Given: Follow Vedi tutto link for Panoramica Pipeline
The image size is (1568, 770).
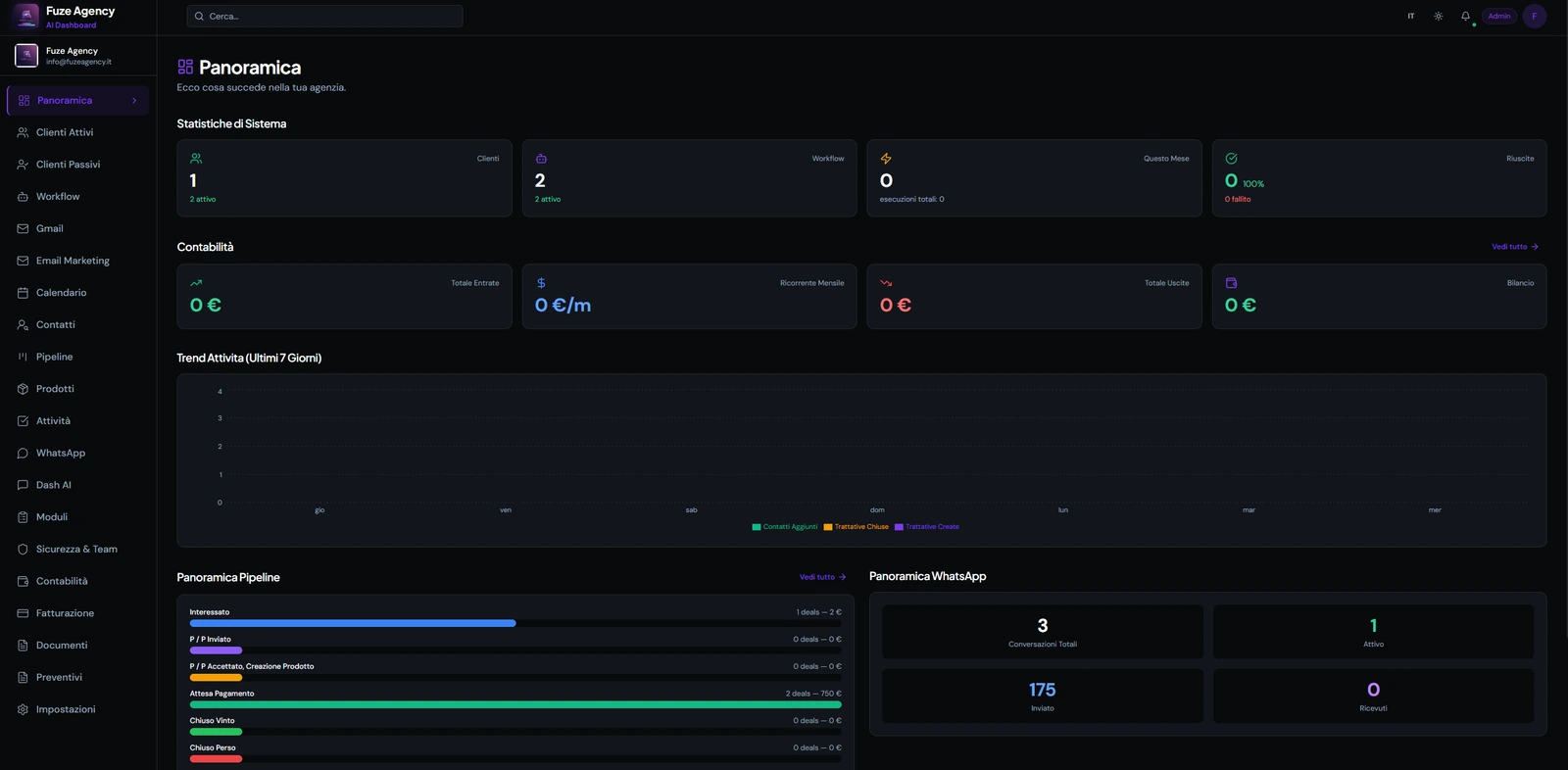Looking at the screenshot, I should coord(822,577).
